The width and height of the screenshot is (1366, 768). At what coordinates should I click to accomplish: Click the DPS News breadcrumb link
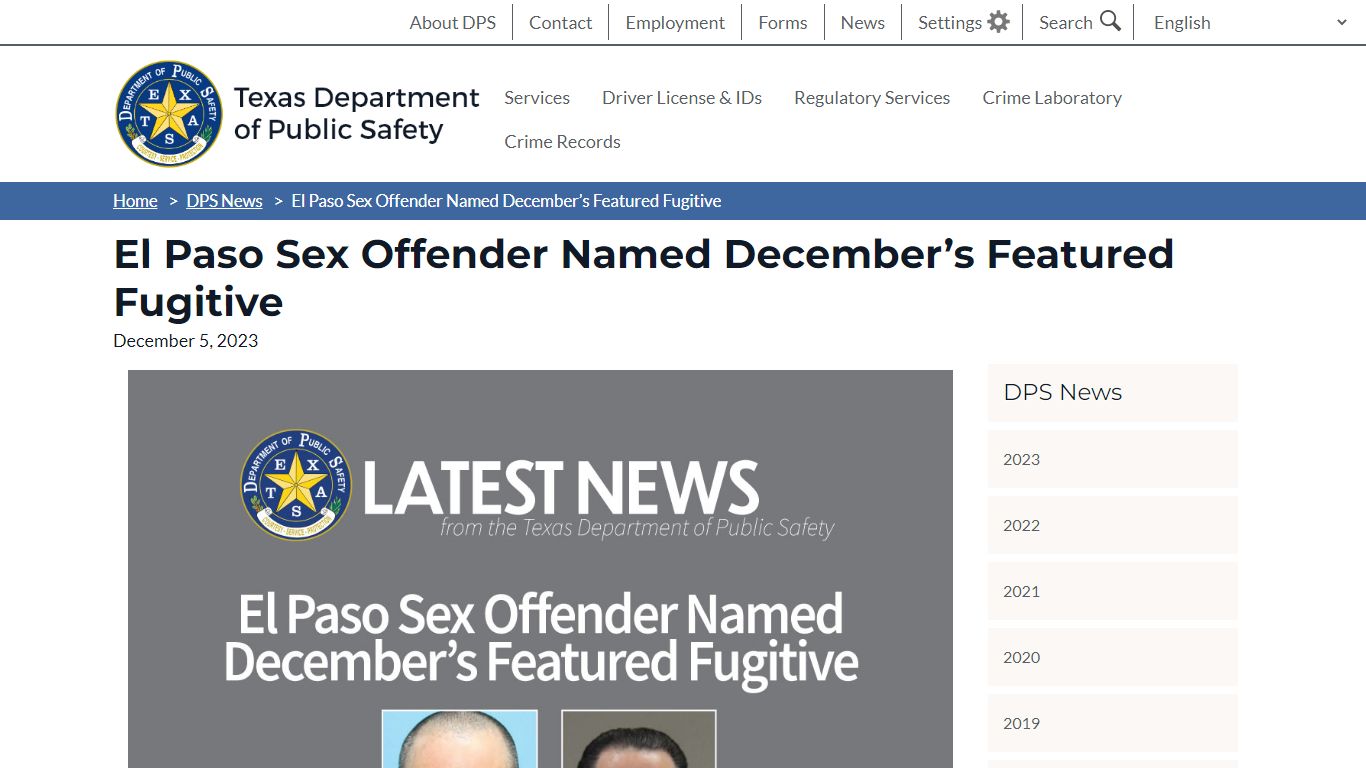(224, 201)
